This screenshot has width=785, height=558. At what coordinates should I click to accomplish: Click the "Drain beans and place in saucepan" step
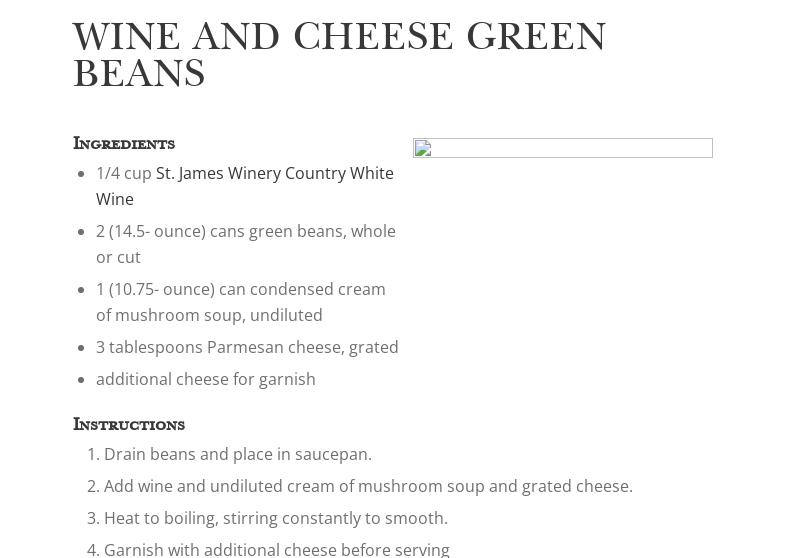pyautogui.click(x=238, y=454)
